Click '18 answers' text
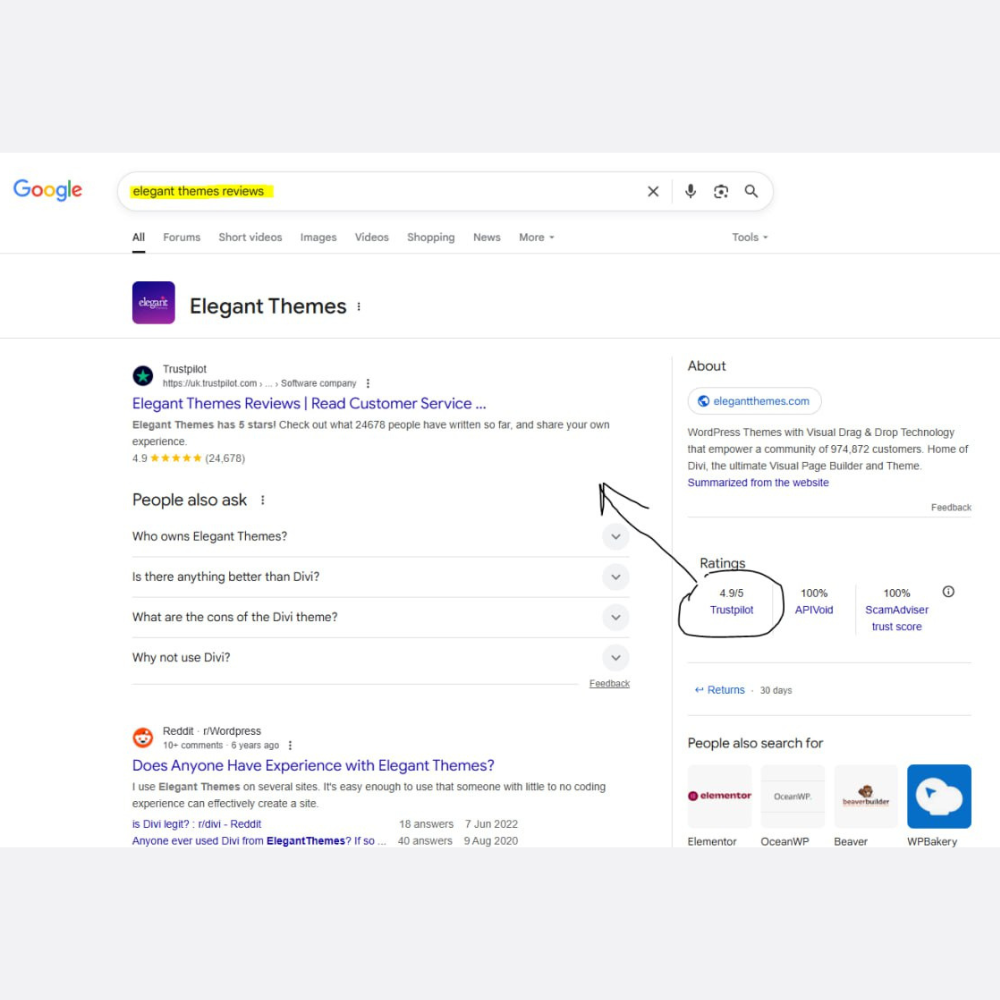This screenshot has width=1000, height=1000. [x=426, y=824]
